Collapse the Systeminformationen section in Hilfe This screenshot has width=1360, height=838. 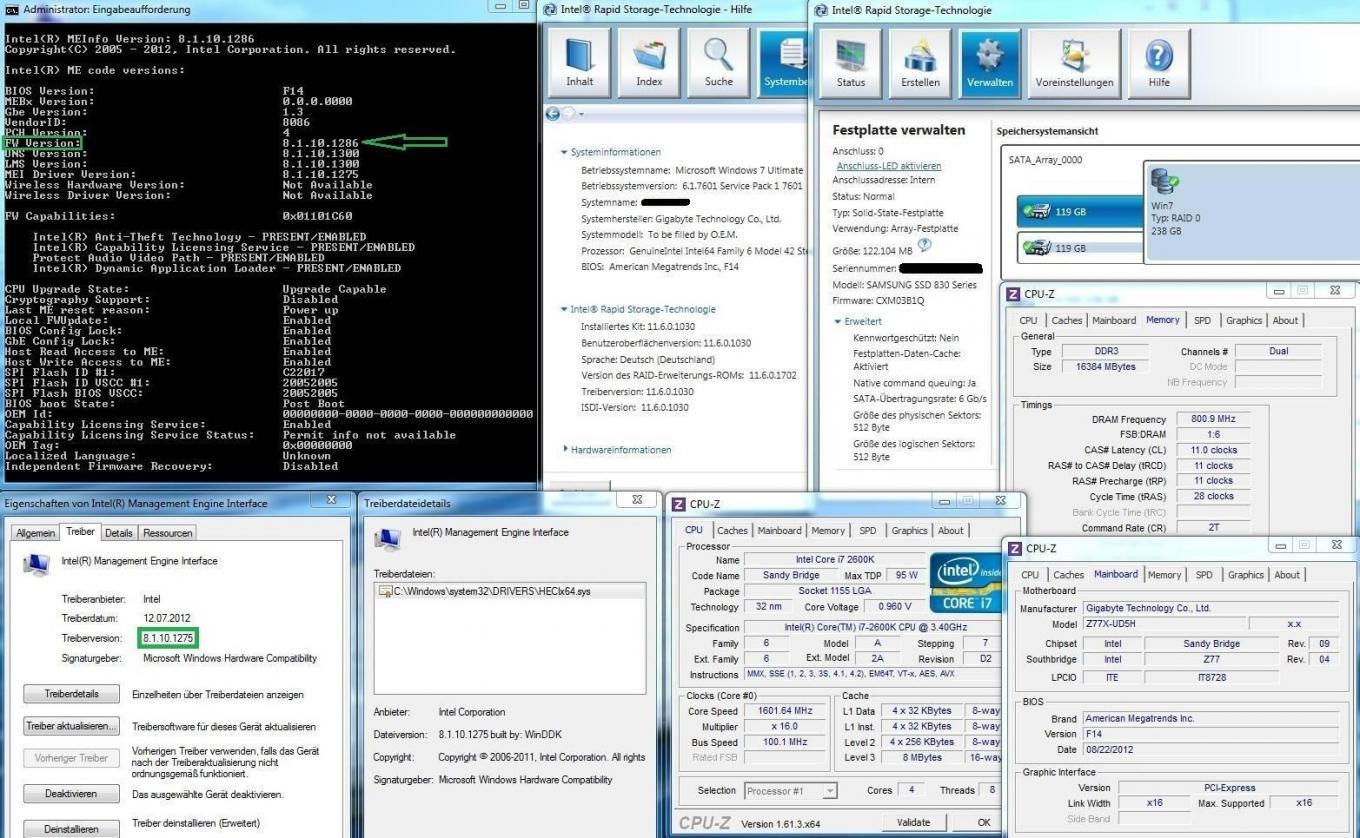(564, 153)
